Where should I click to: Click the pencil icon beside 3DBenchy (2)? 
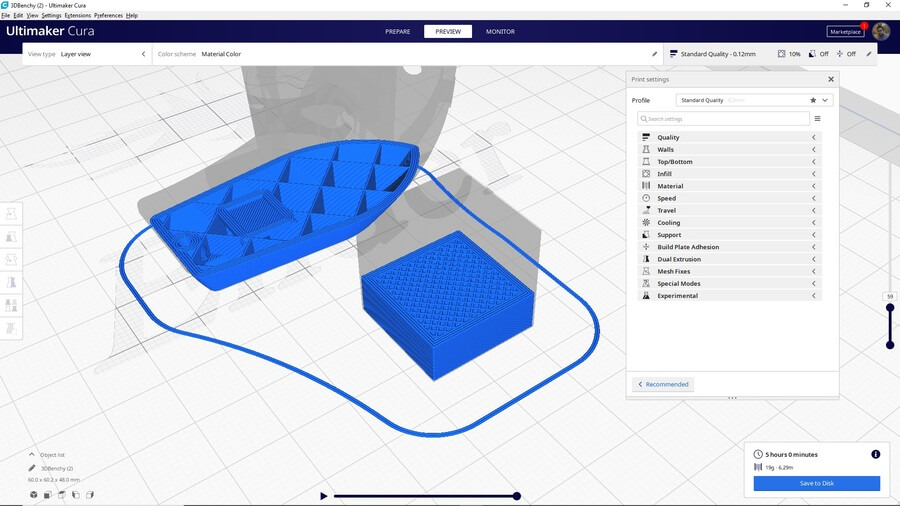pos(32,468)
